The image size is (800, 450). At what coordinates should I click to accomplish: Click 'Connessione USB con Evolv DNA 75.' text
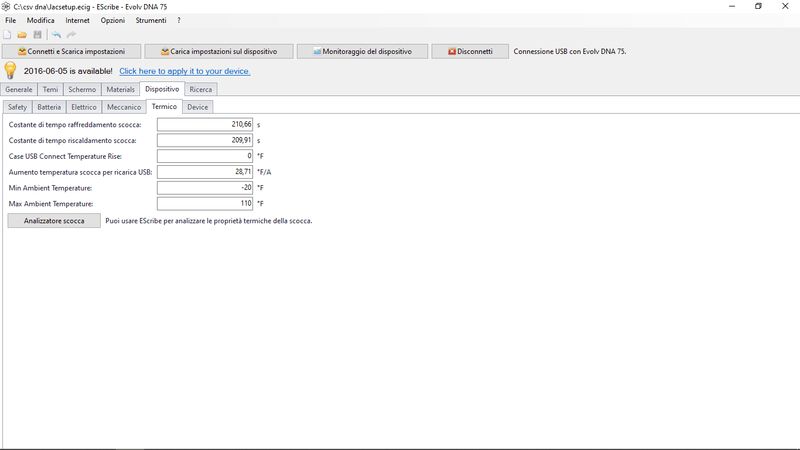(x=570, y=52)
